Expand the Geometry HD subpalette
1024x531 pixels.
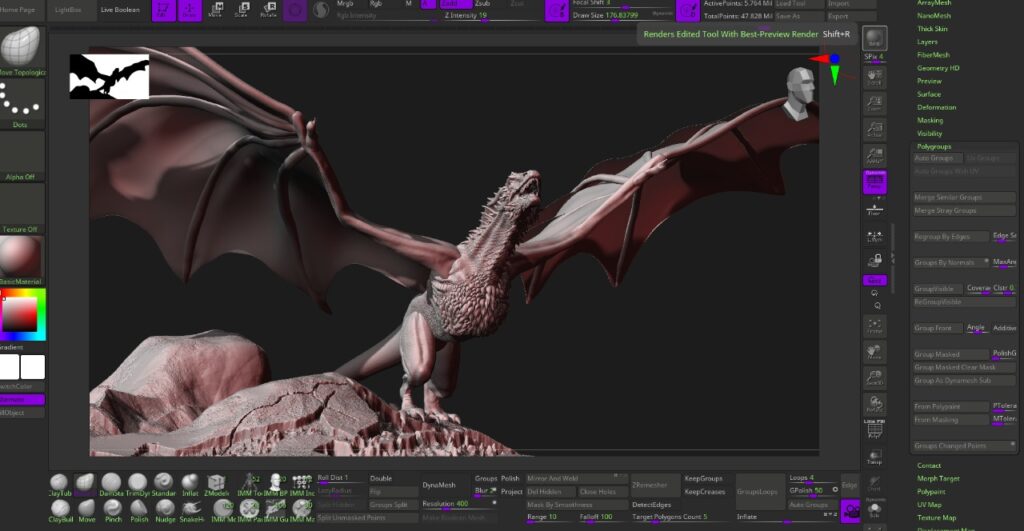(938, 68)
